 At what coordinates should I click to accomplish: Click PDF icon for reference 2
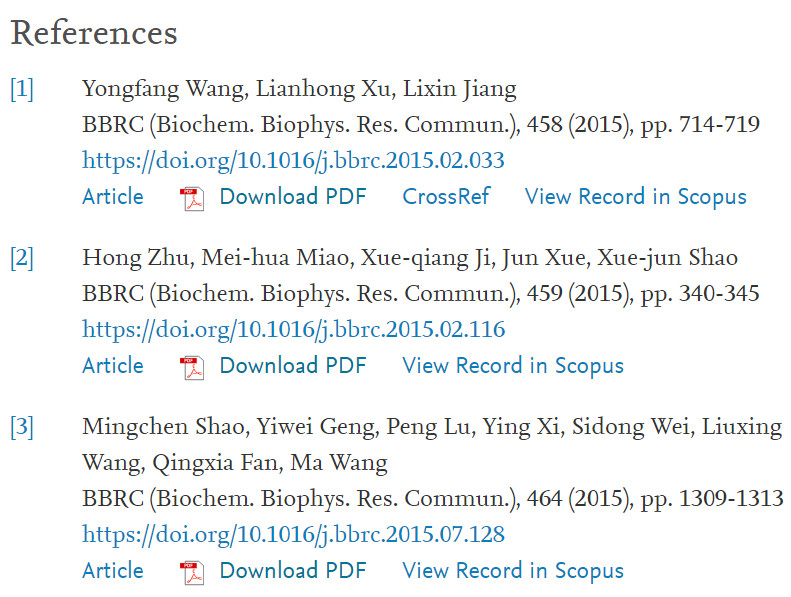click(191, 367)
